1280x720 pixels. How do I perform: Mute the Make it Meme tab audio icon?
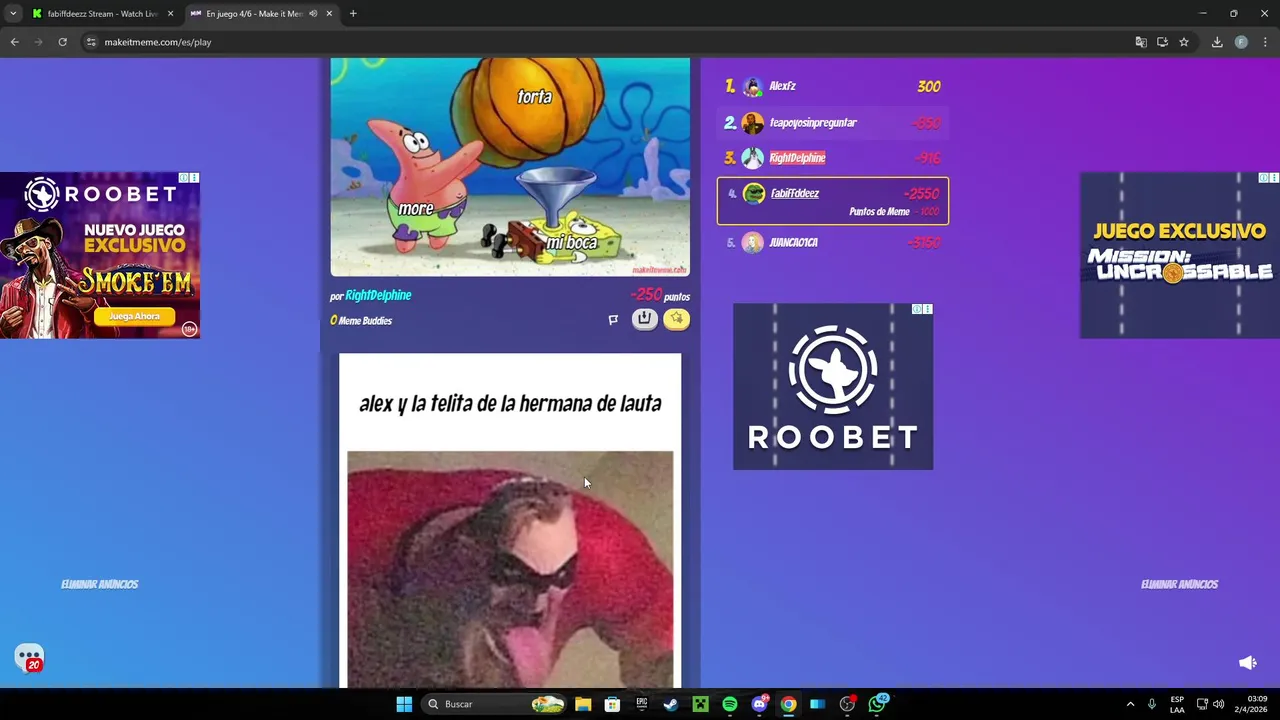[313, 14]
